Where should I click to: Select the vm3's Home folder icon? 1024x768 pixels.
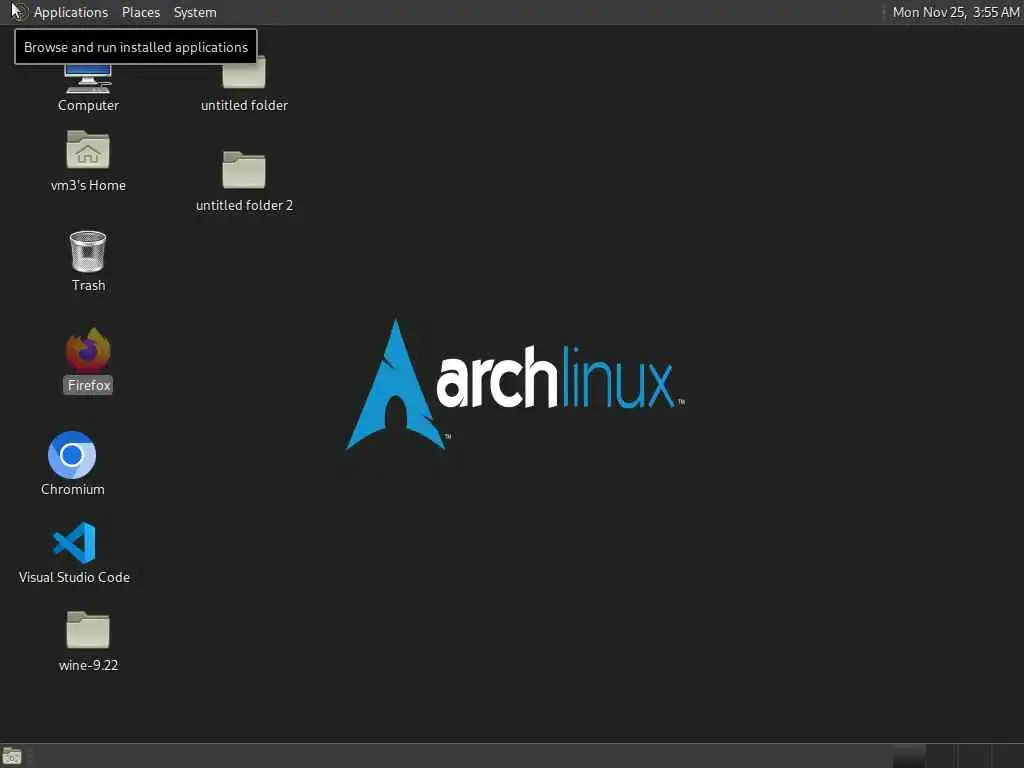tap(88, 150)
